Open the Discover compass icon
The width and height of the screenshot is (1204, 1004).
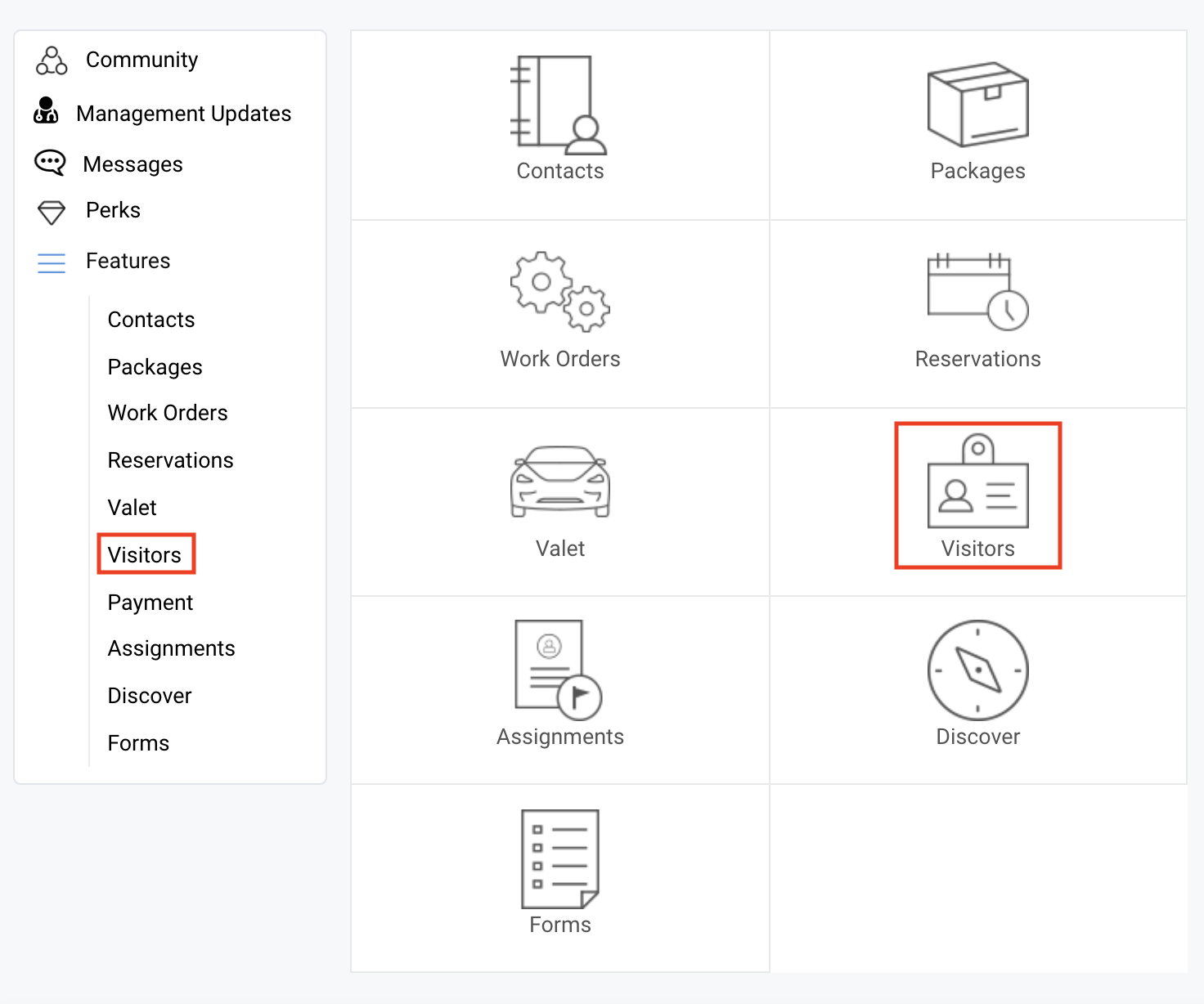coord(977,670)
